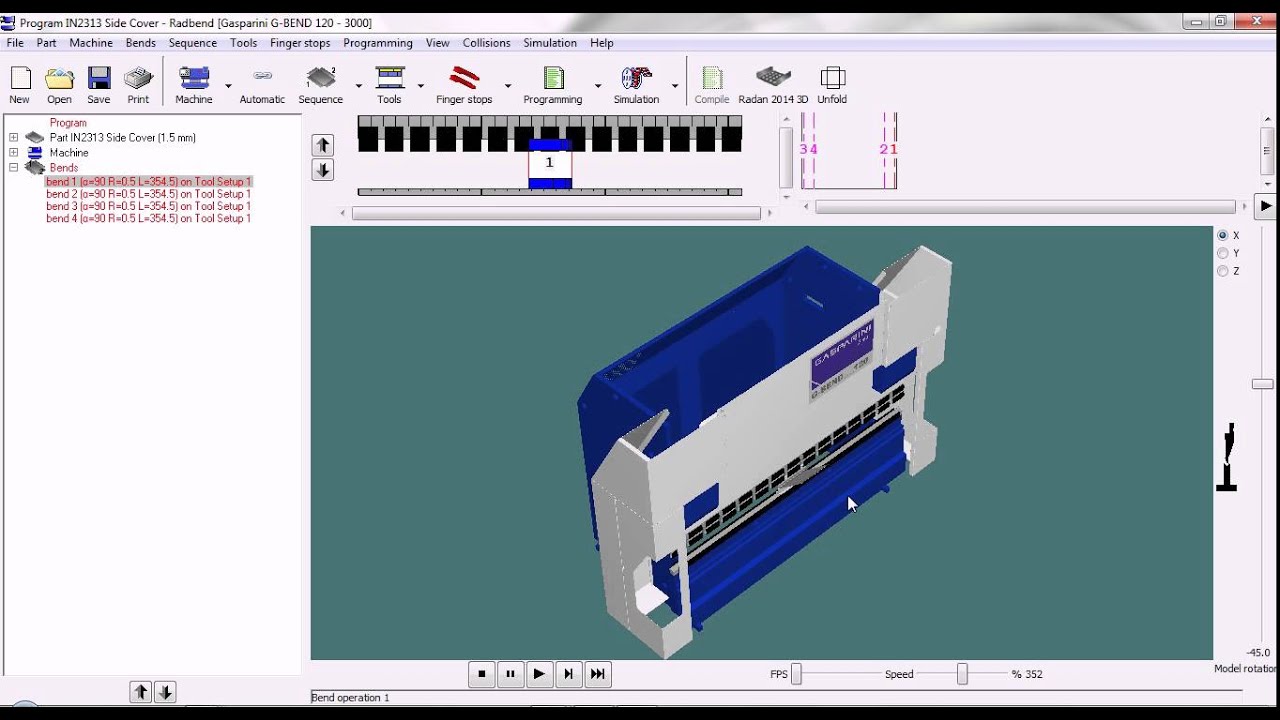The image size is (1280, 720).
Task: Click the Compile toolbar icon
Action: pyautogui.click(x=712, y=80)
